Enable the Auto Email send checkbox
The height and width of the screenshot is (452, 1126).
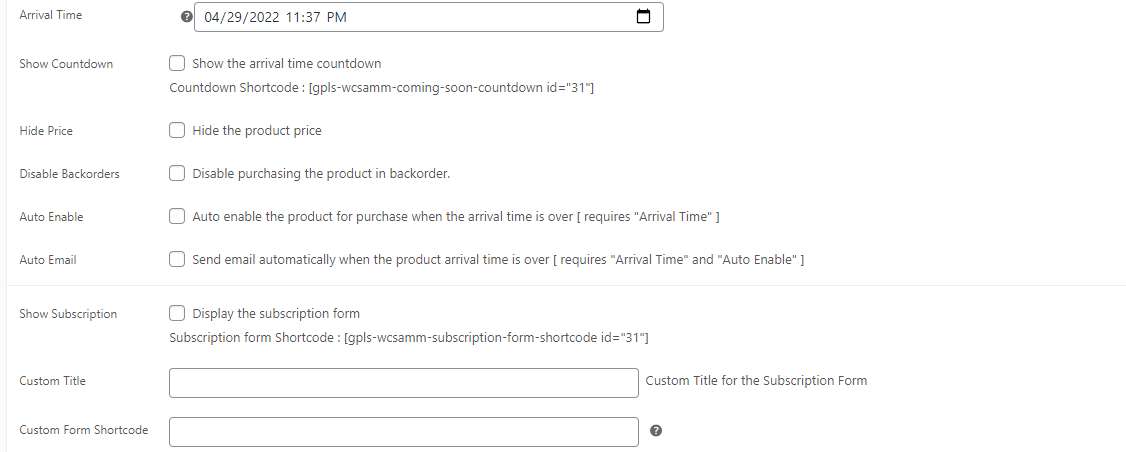(177, 259)
